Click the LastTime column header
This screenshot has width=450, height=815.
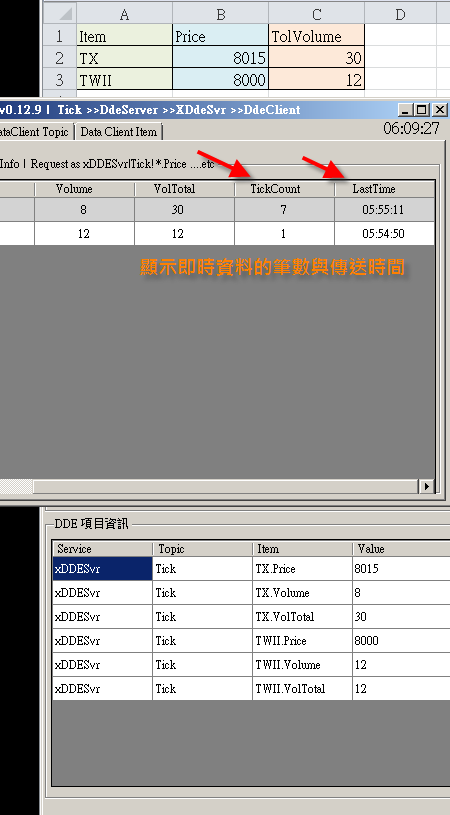384,189
